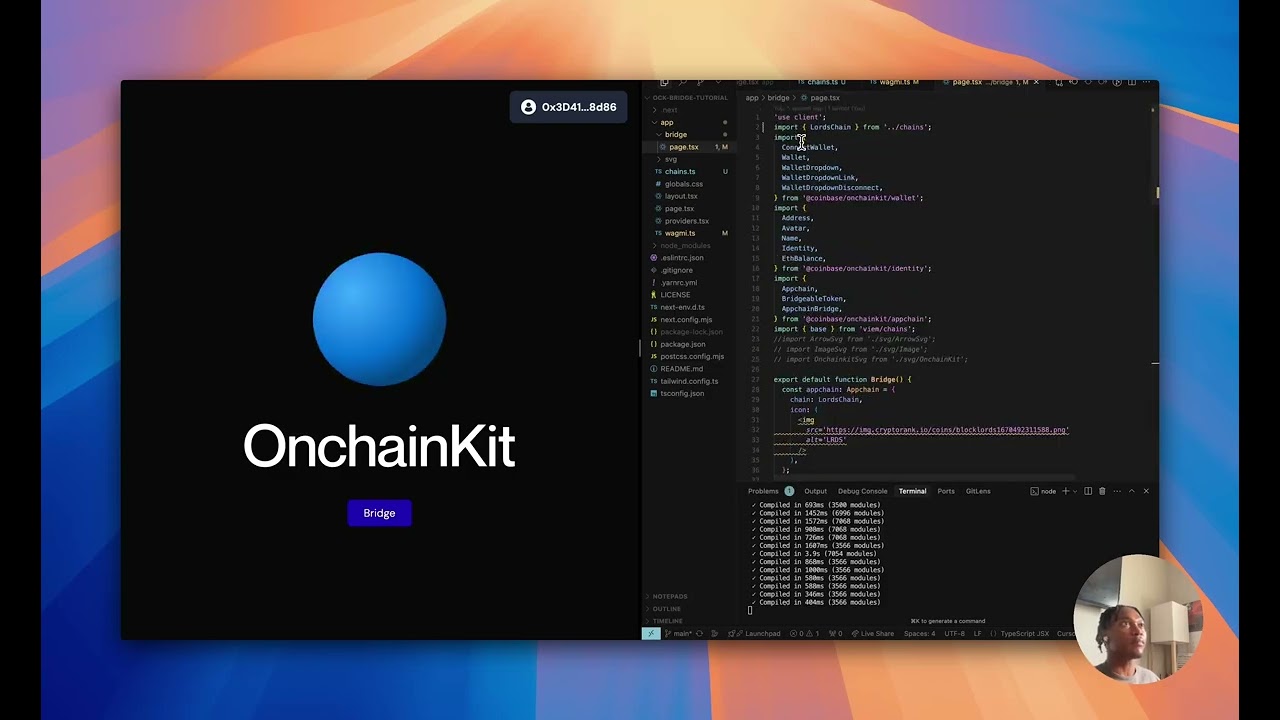Viewport: 1280px width, 720px height.
Task: Open the 0x3D41...8d86 wallet dropdown
Action: click(x=569, y=107)
